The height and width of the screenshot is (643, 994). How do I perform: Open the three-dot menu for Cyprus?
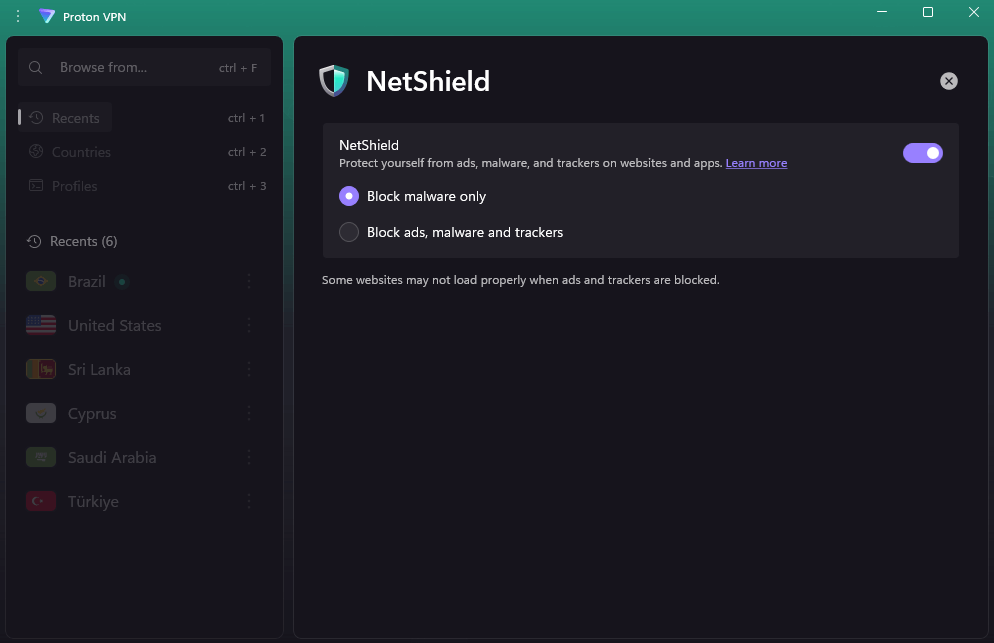pos(249,413)
